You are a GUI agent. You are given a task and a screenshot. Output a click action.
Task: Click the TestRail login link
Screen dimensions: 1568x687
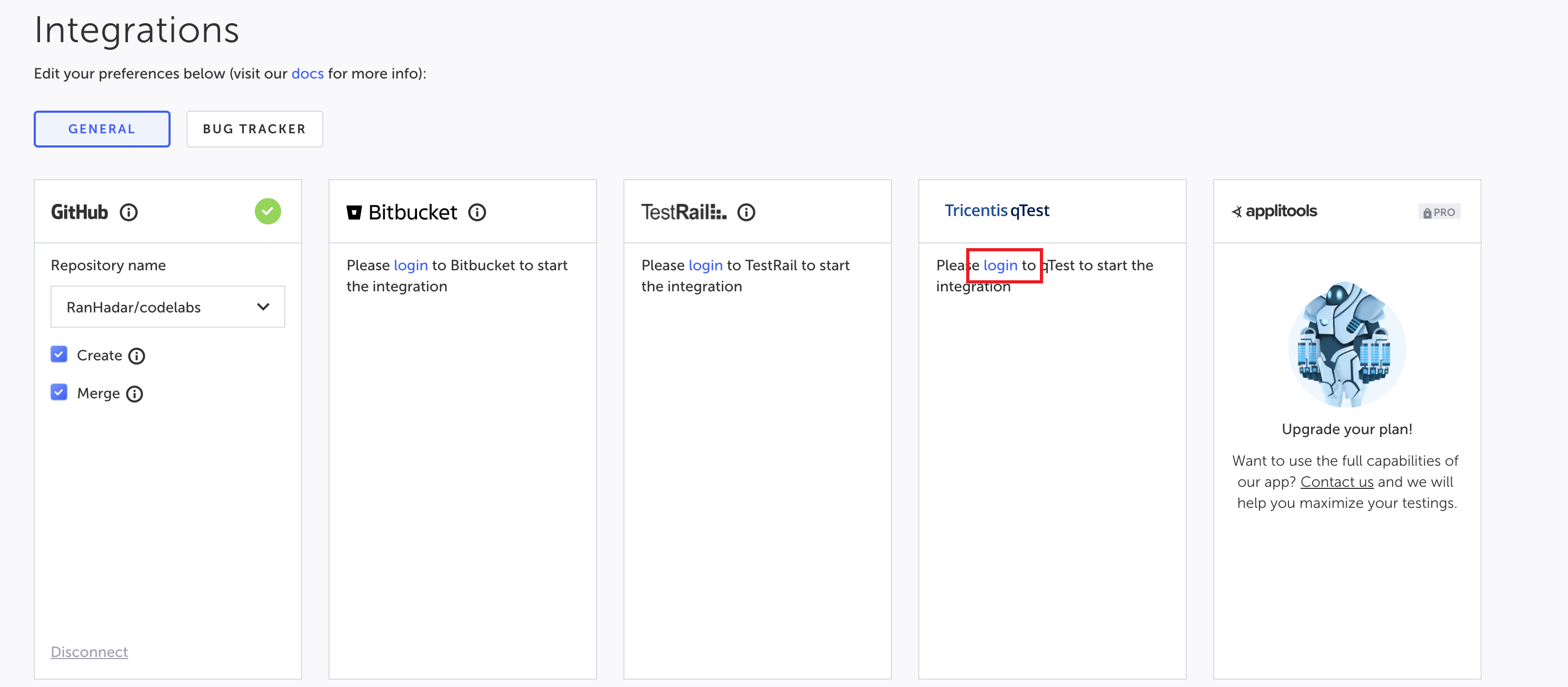click(x=706, y=266)
